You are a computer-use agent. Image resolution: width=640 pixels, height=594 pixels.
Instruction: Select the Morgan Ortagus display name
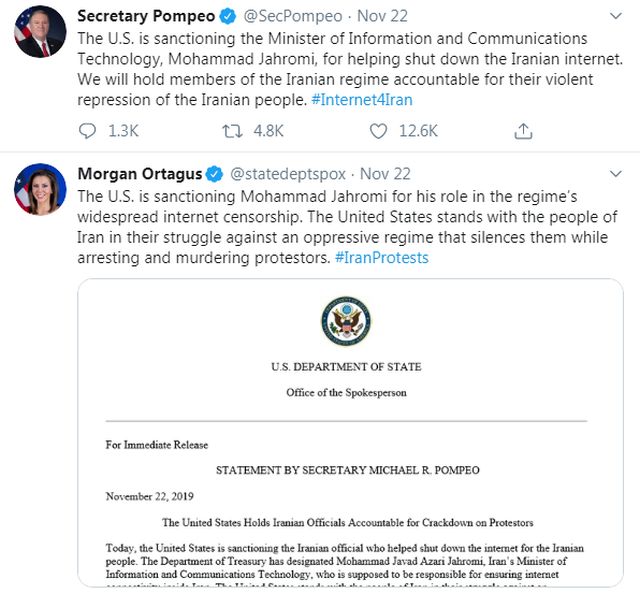138,174
